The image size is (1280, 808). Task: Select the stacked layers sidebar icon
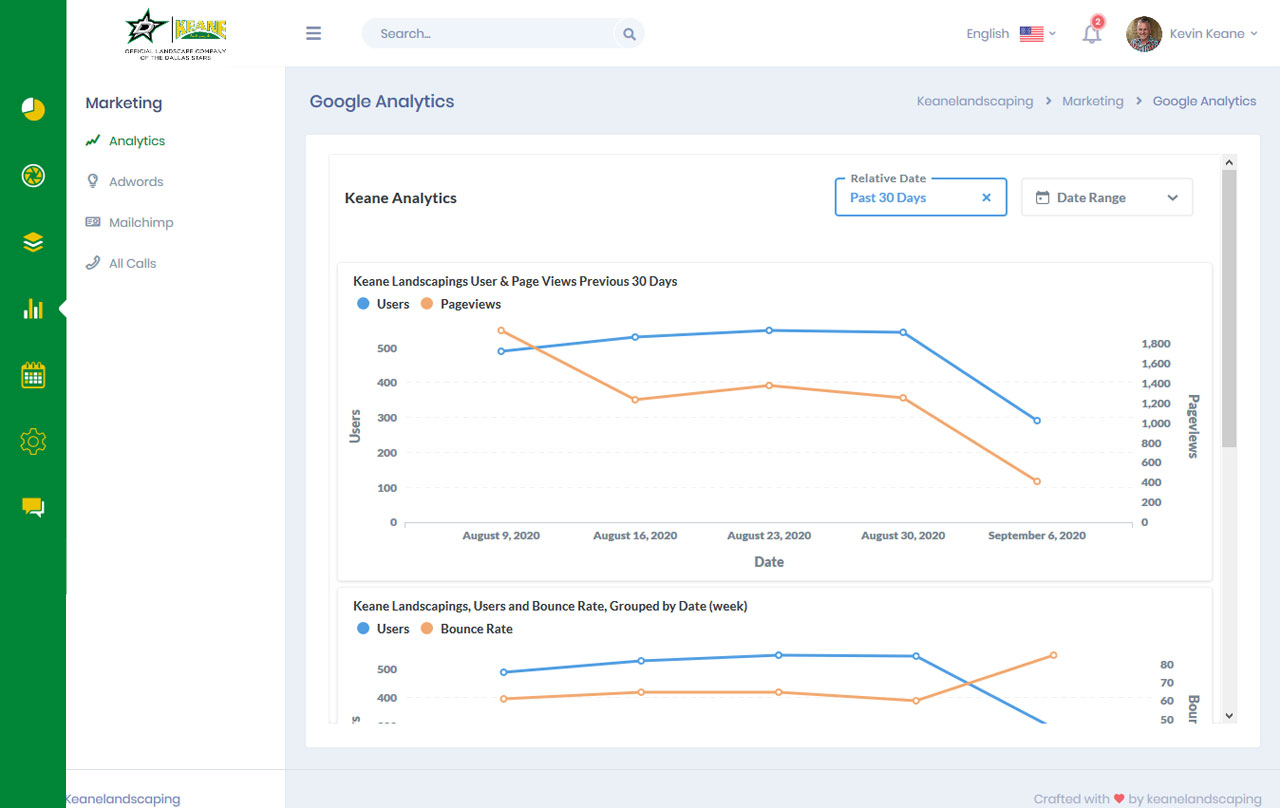(33, 242)
